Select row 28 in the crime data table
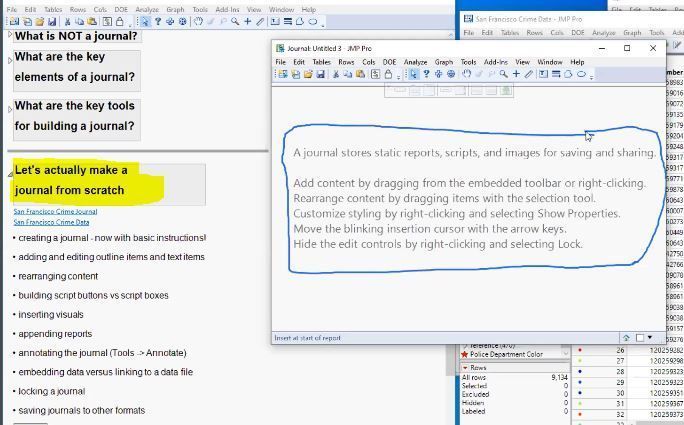Viewport: 684px width, 425px height. (620, 371)
